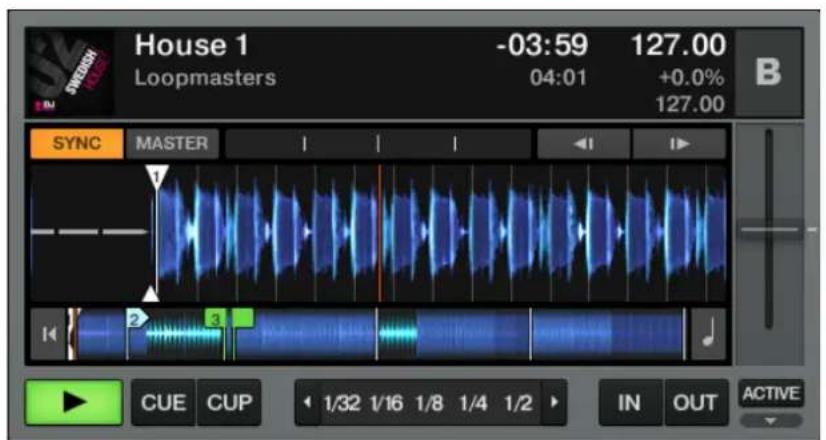Nudge tempo back with bend-left arrow

584,143
